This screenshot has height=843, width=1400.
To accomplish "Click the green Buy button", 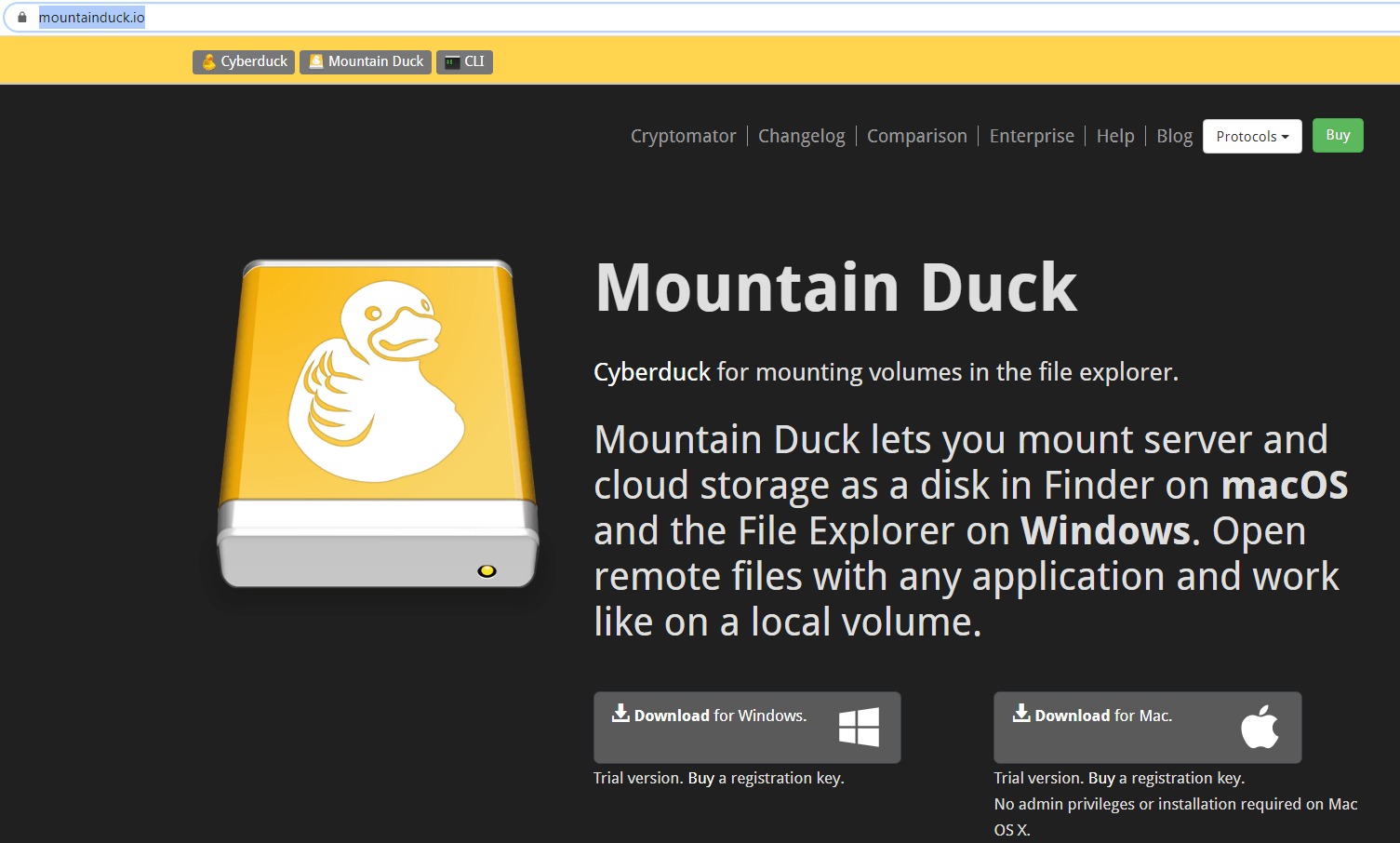I will (1338, 135).
